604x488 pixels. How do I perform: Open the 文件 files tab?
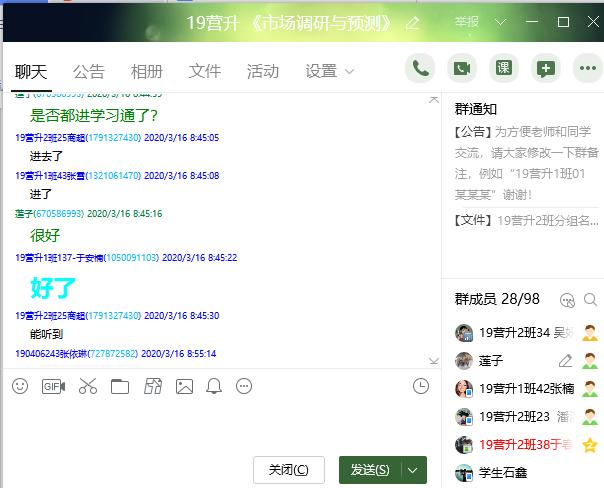[x=205, y=71]
